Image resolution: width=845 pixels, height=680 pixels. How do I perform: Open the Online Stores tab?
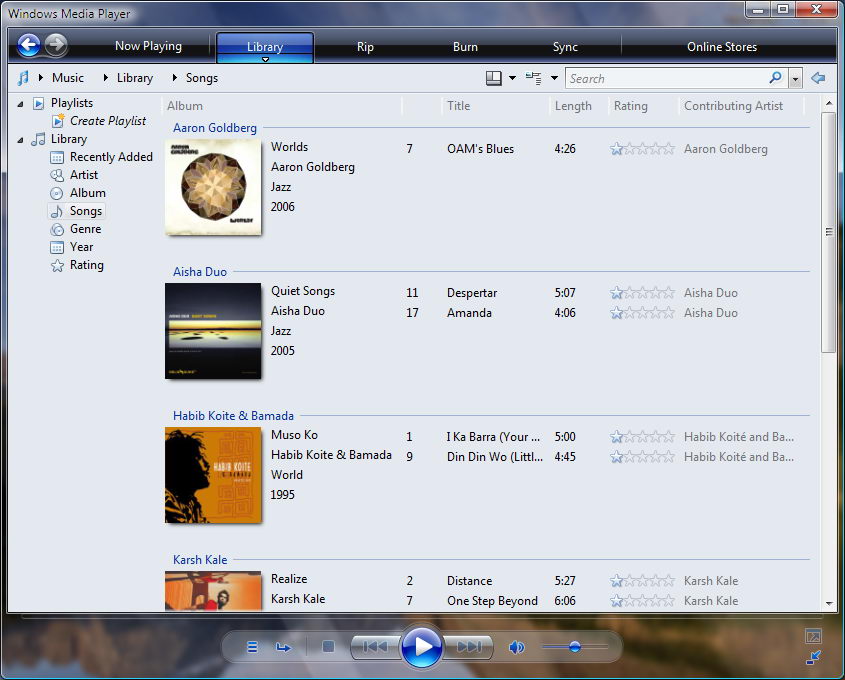(x=722, y=47)
